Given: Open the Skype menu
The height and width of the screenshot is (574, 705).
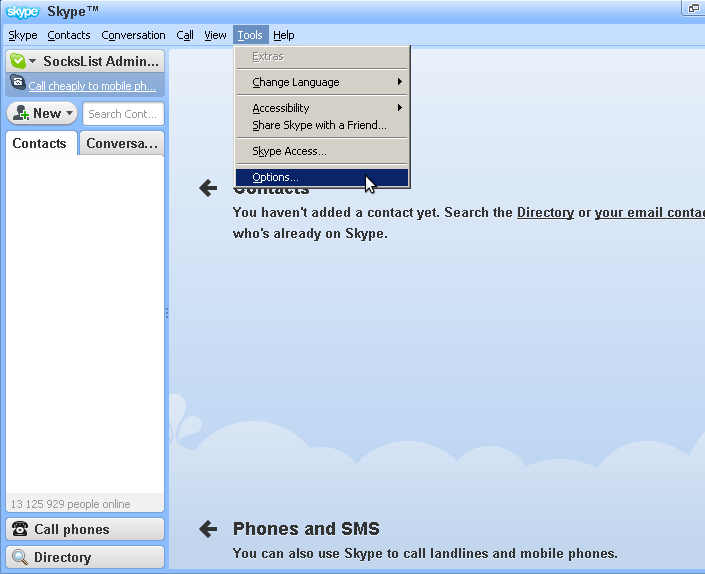Looking at the screenshot, I should (x=23, y=35).
